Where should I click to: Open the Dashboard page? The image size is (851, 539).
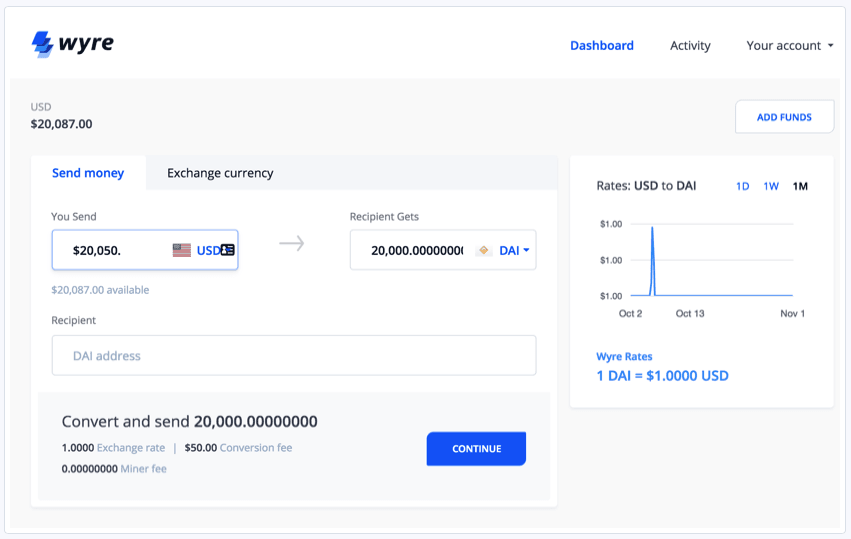602,46
